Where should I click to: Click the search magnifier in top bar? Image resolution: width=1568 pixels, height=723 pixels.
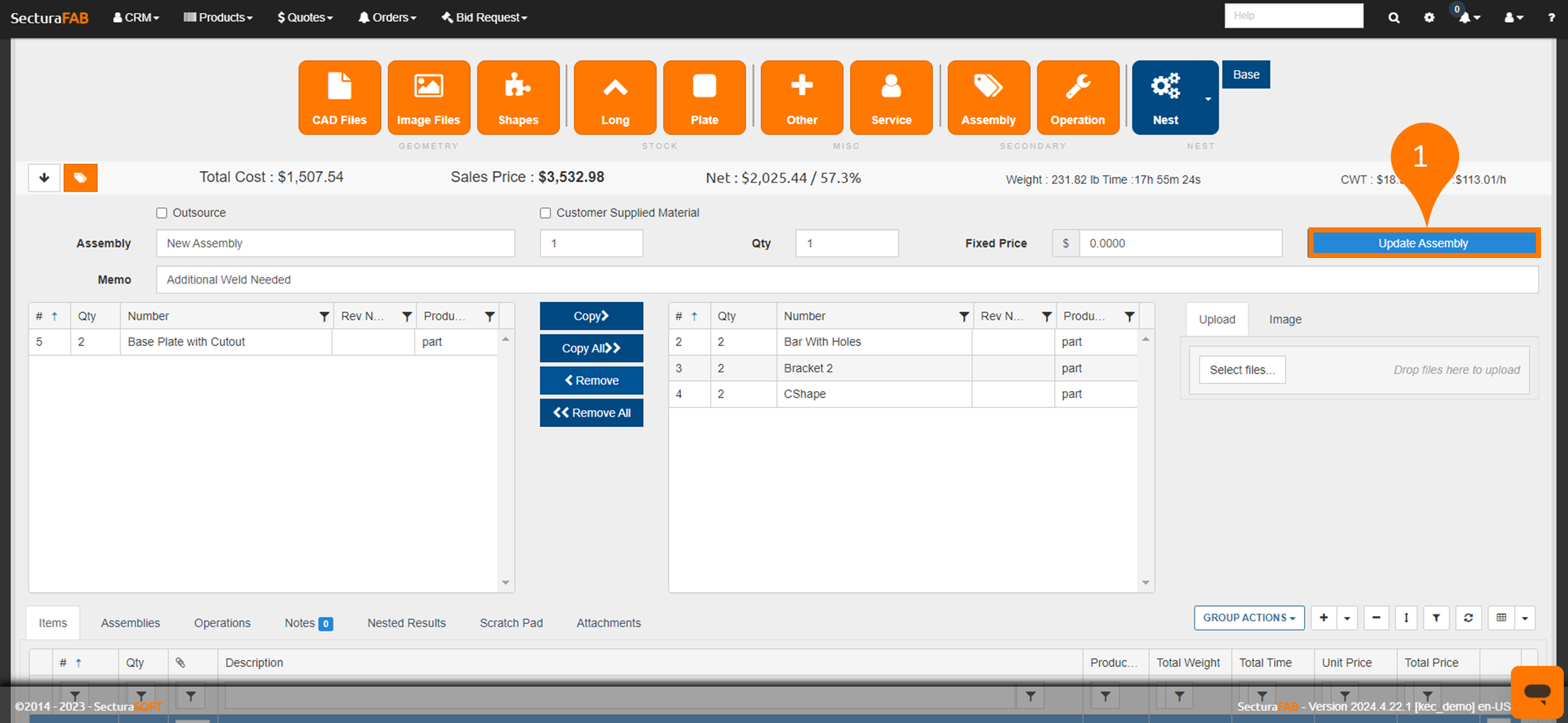tap(1393, 18)
